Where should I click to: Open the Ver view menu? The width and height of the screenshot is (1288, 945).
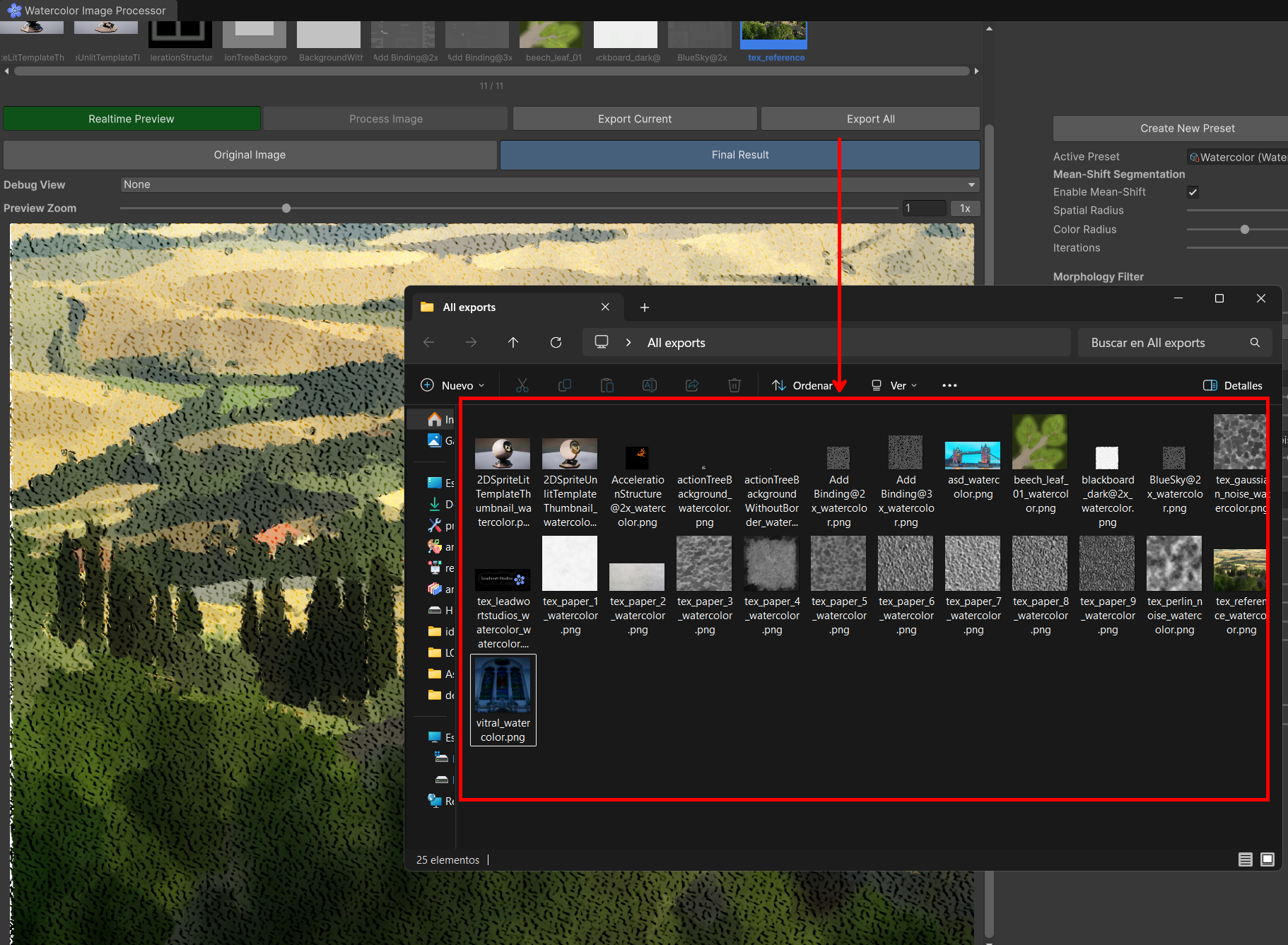point(894,385)
